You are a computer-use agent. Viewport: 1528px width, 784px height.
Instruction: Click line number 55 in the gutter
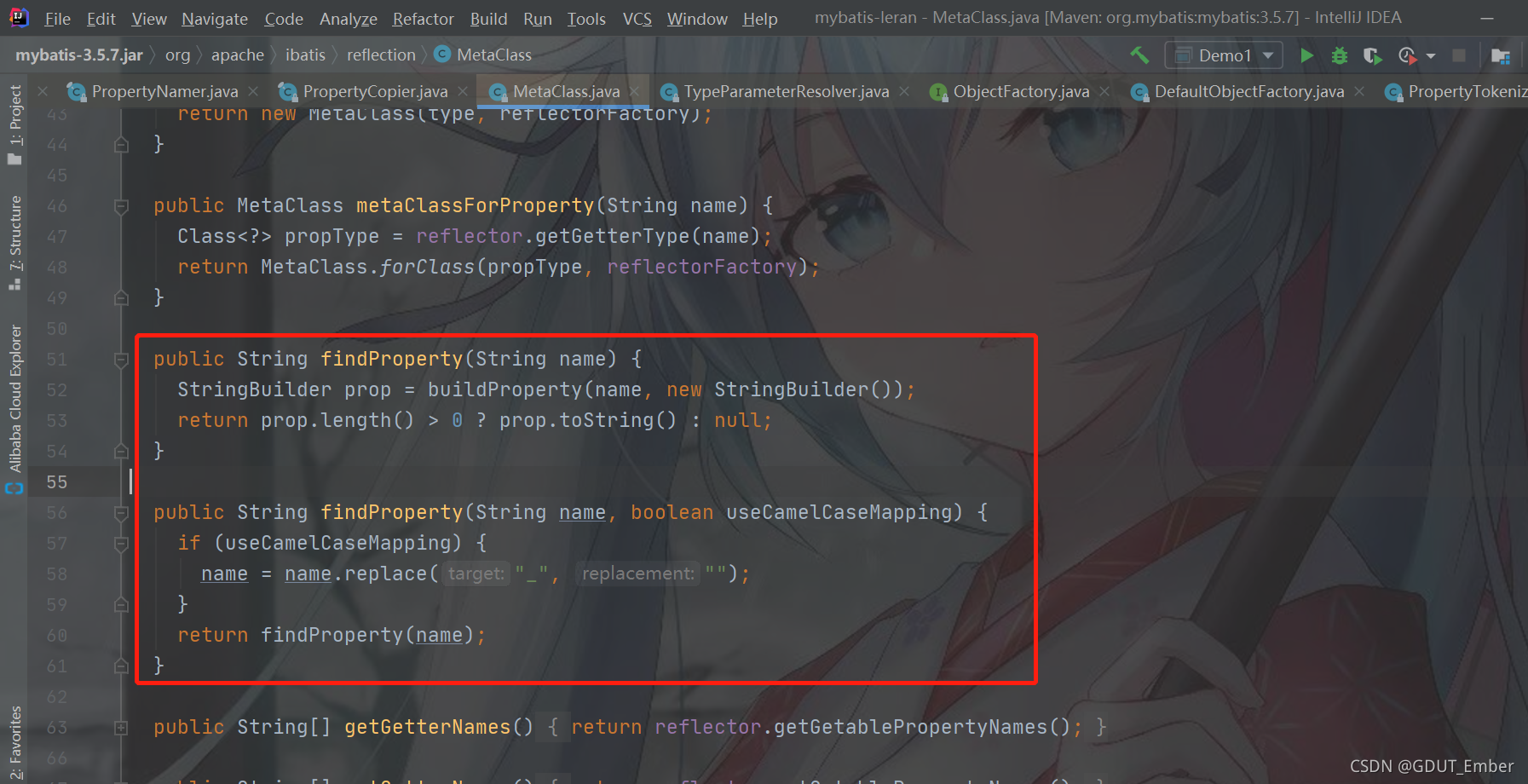(x=57, y=482)
